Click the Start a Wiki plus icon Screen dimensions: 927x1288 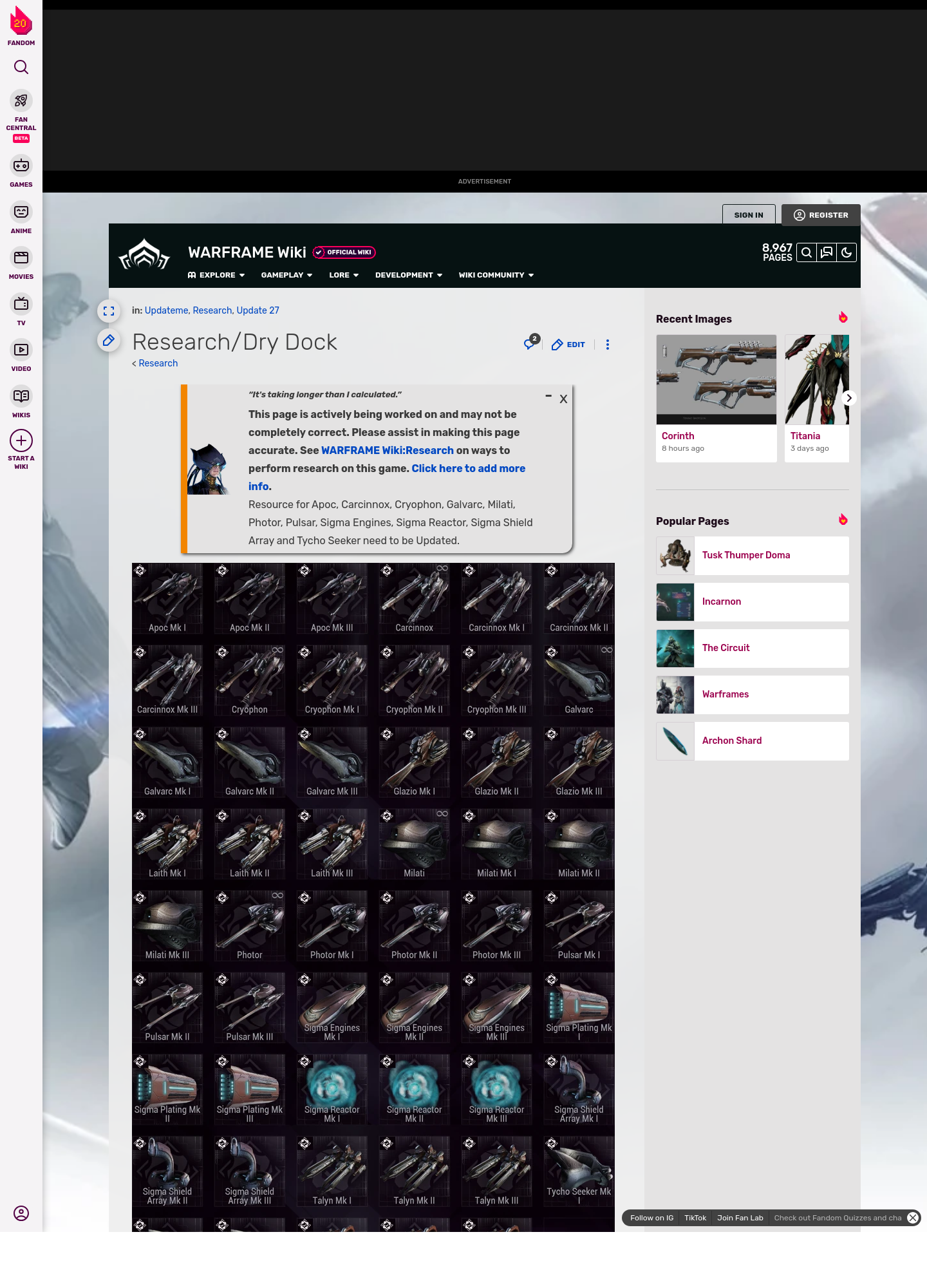point(21,441)
